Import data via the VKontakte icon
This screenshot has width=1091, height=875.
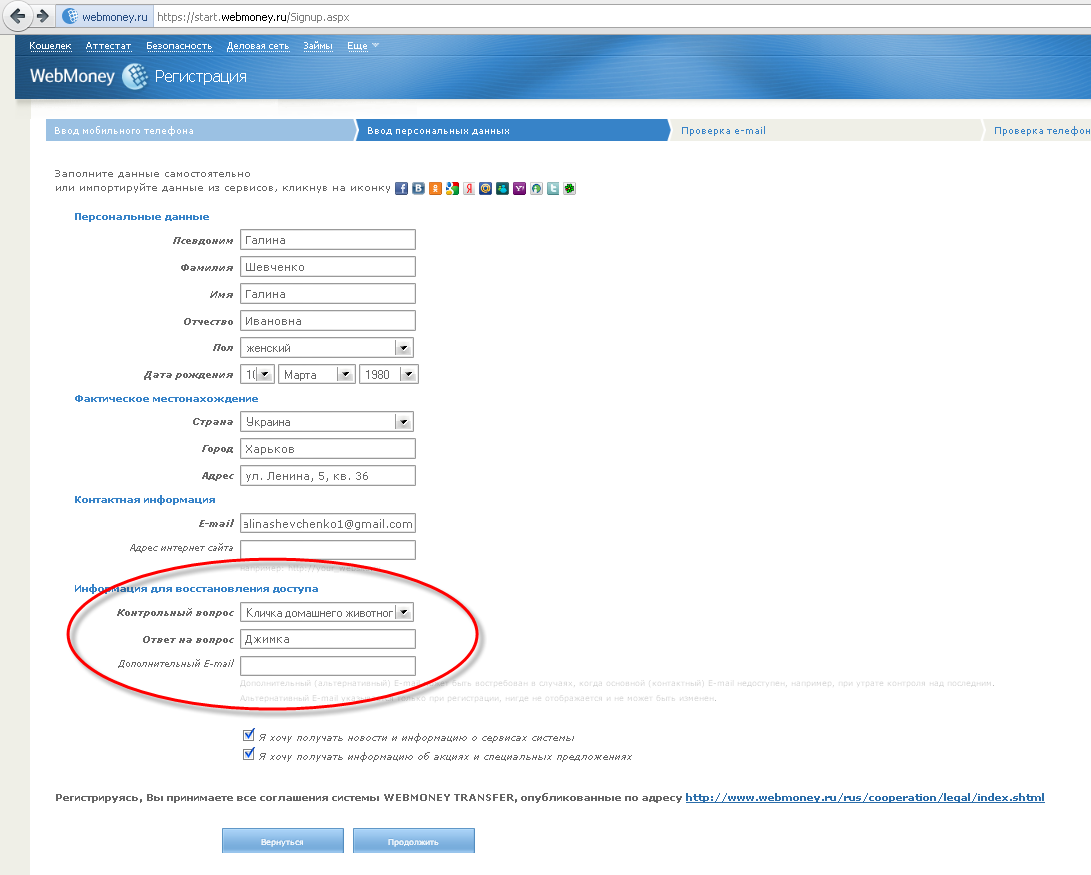point(418,188)
